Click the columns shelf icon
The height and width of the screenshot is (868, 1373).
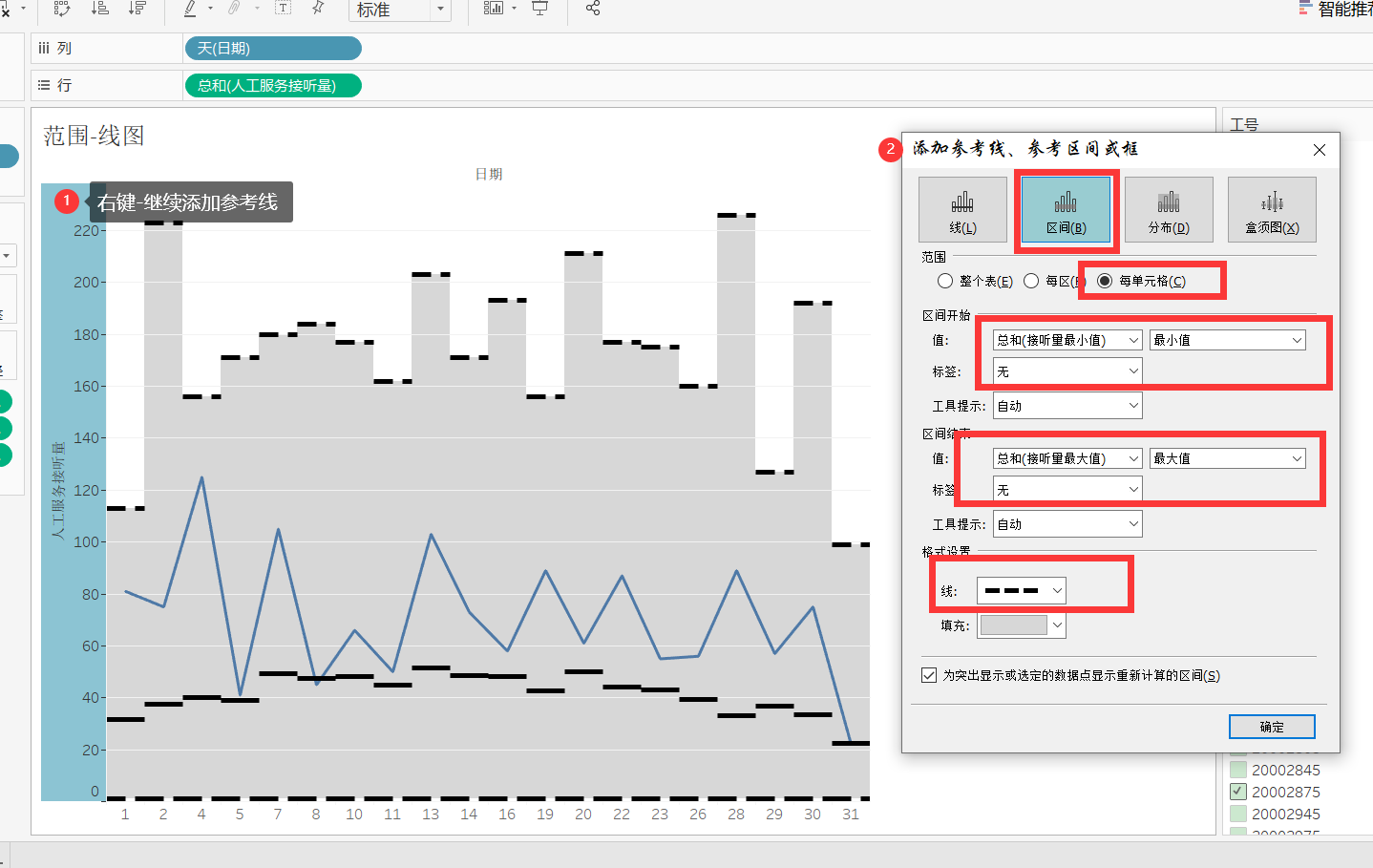tap(44, 48)
